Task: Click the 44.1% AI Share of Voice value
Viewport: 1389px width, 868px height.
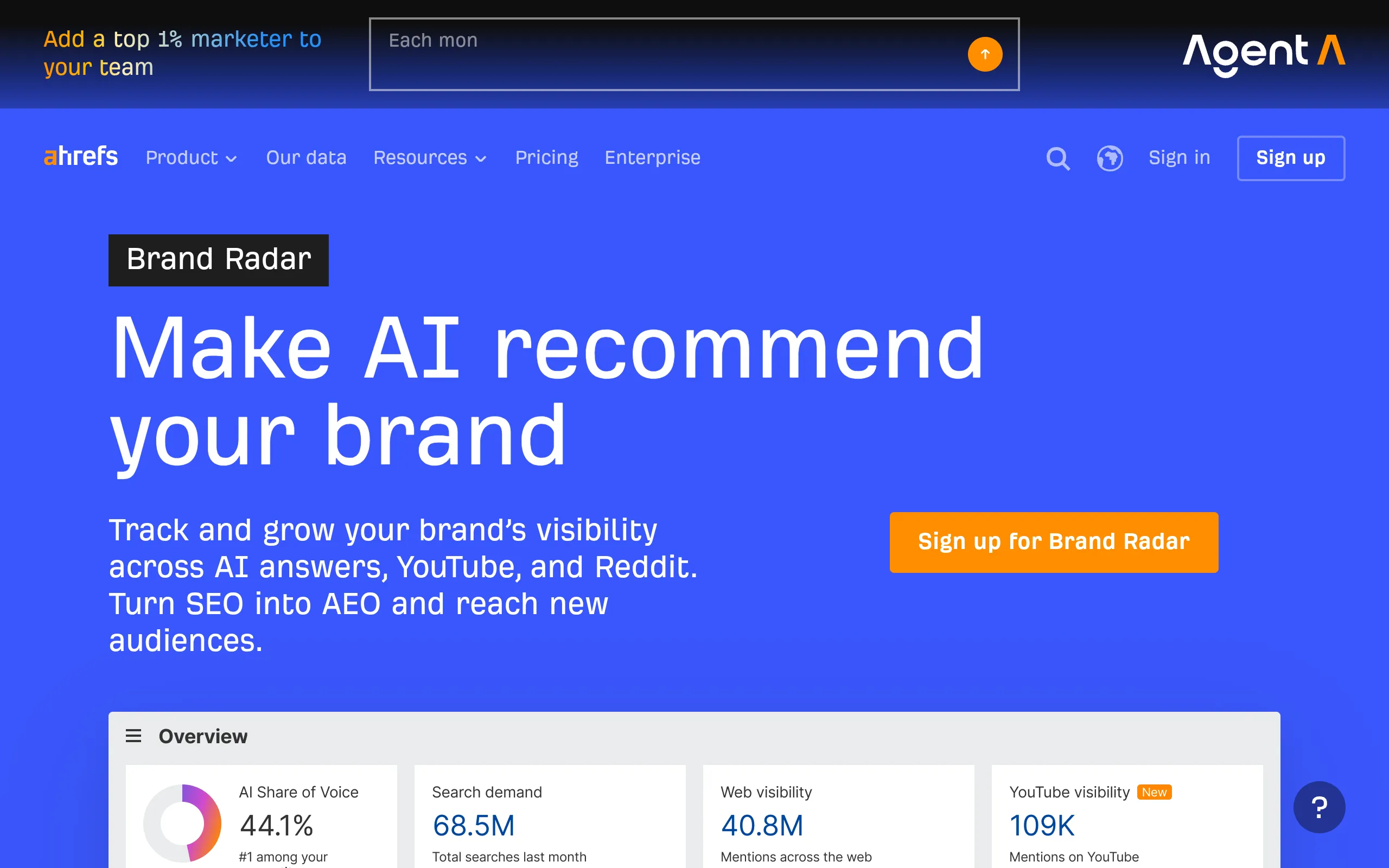Action: click(x=276, y=826)
